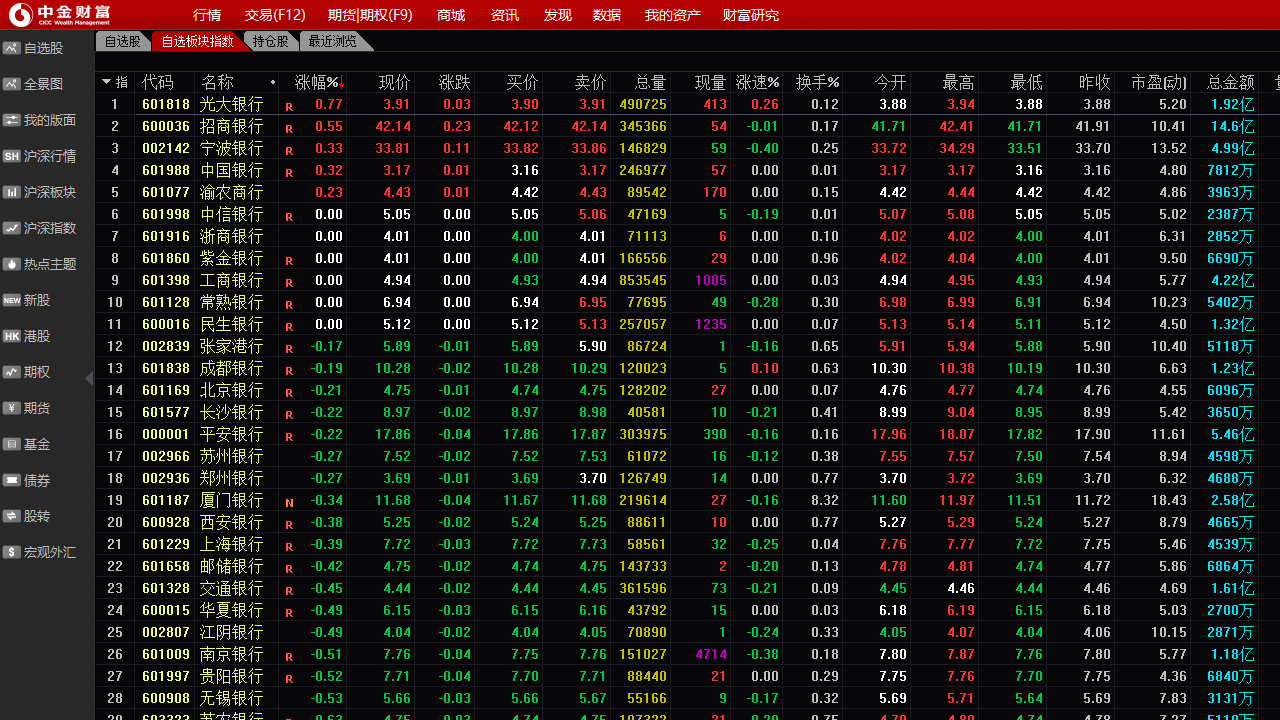
Task: Click the 沪深行情 SH icon
Action: (x=12, y=156)
